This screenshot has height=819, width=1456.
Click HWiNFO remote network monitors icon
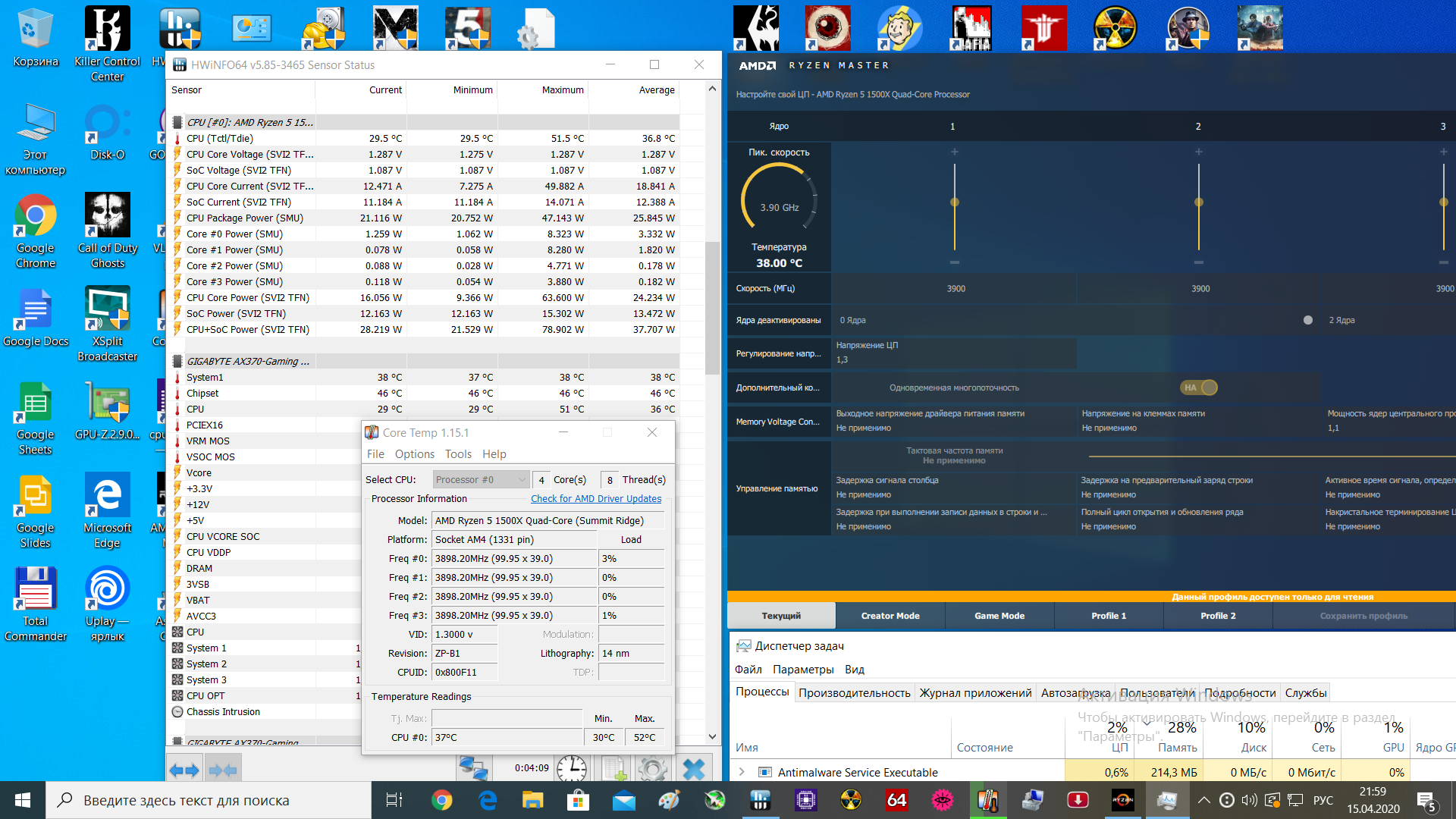point(474,768)
